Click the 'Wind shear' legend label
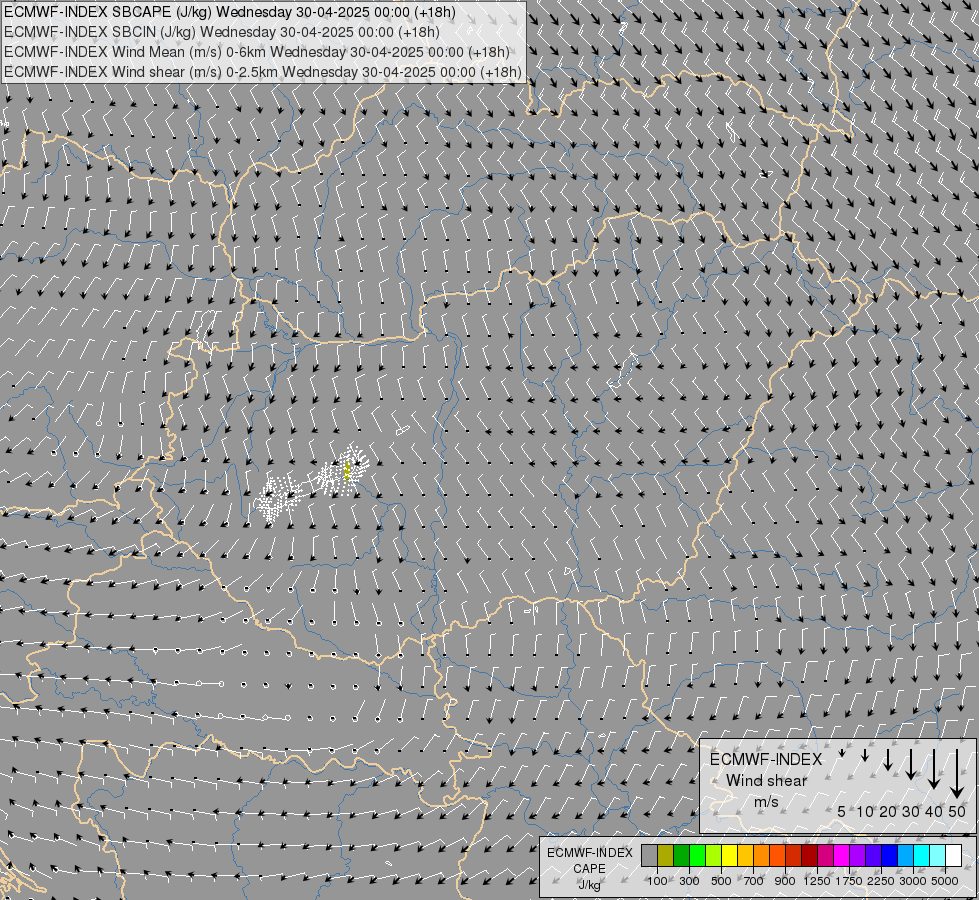 click(x=767, y=780)
